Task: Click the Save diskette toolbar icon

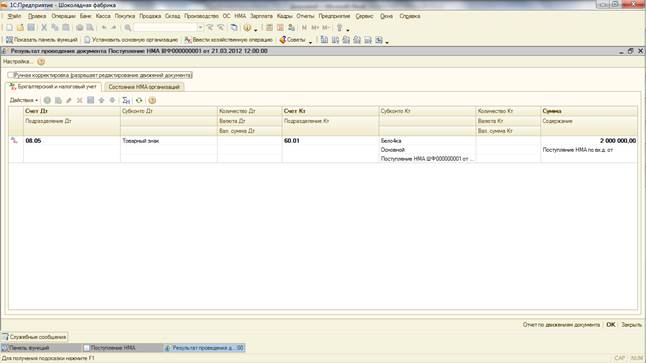Action: [x=31, y=28]
